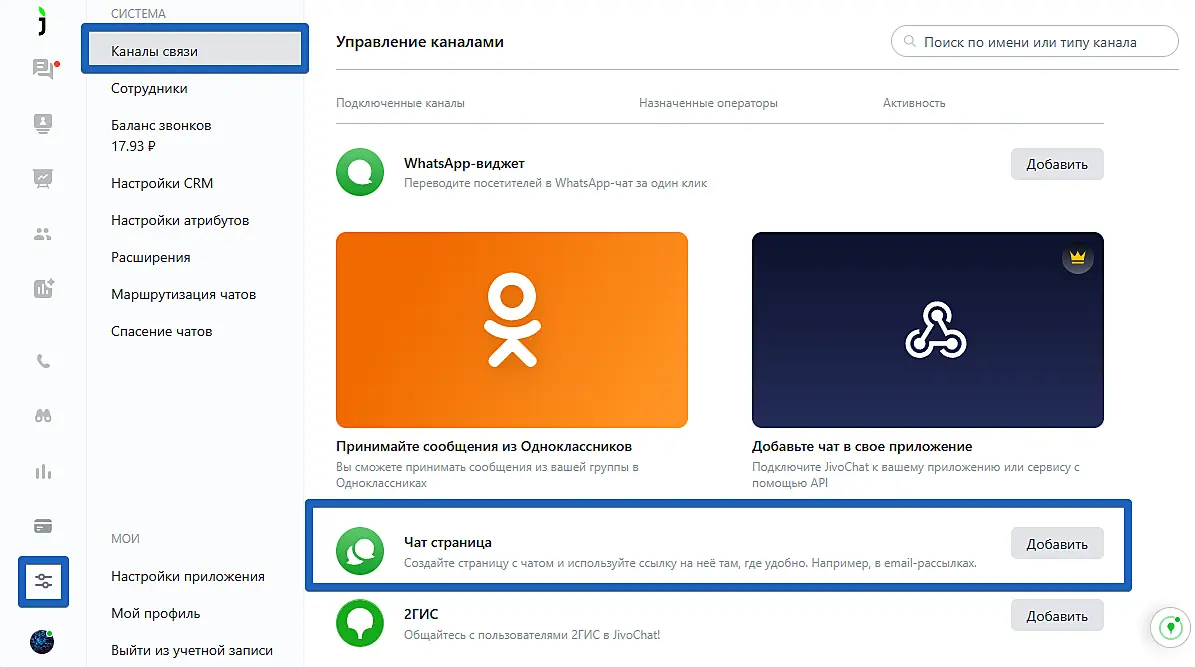The image size is (1195, 667).
Task: Open the bar chart statistics icon in sidebar
Action: (43, 472)
